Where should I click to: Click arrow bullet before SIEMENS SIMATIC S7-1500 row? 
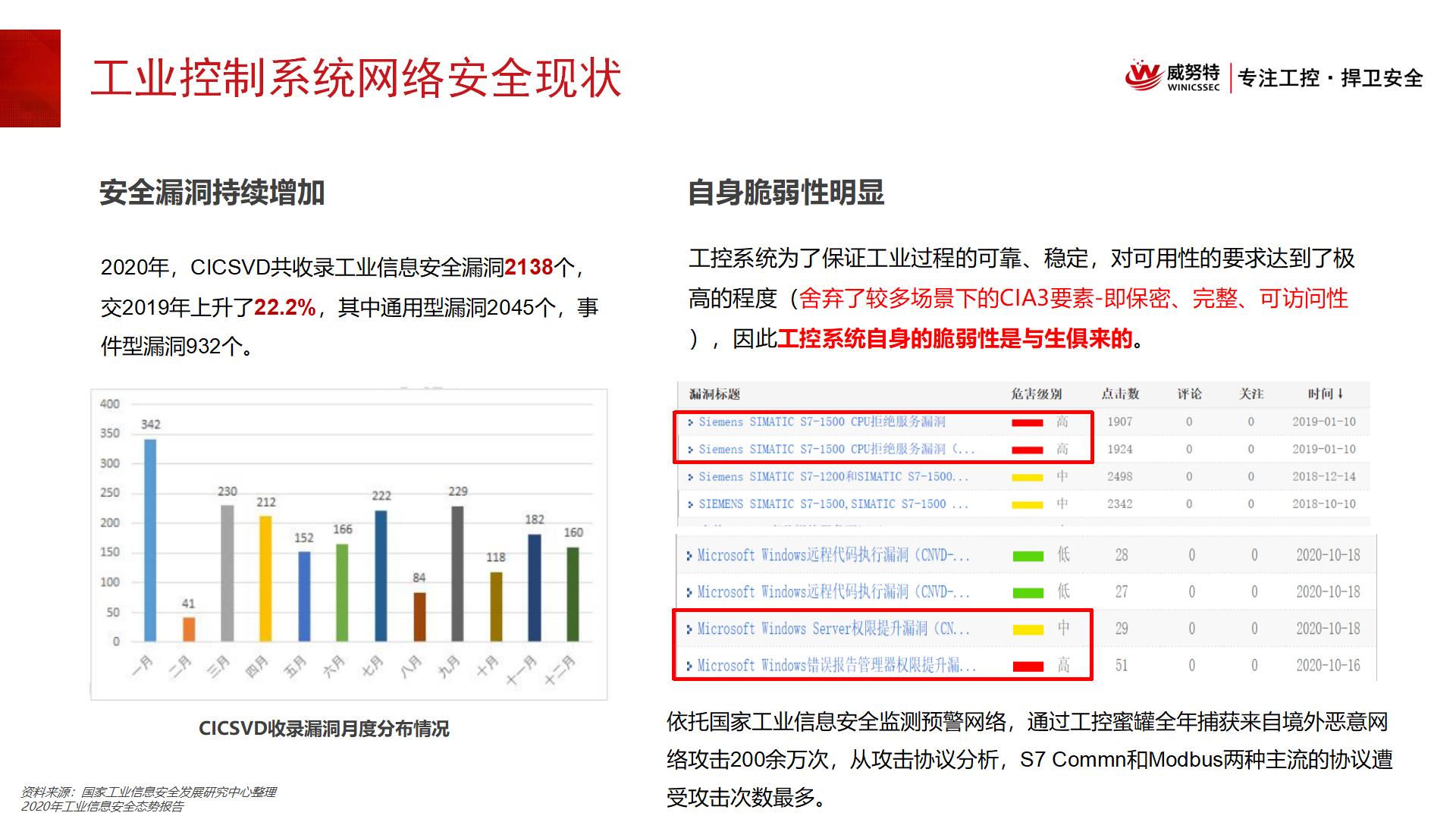click(690, 504)
